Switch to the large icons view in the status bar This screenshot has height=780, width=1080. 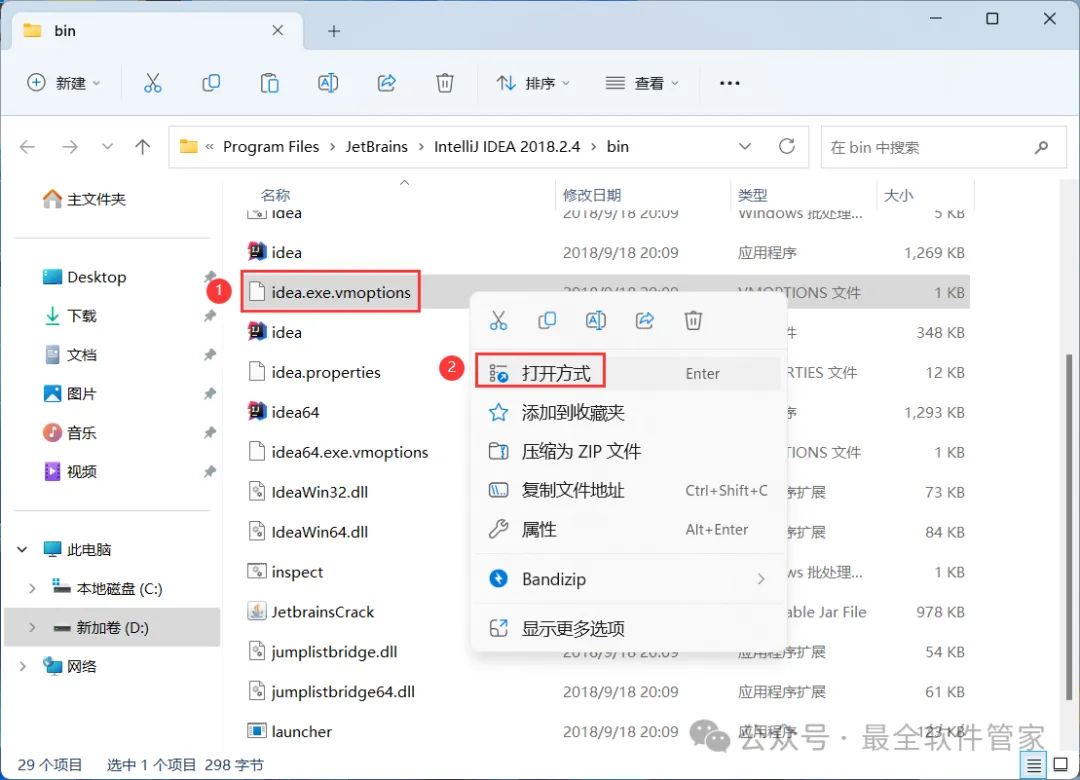1061,765
